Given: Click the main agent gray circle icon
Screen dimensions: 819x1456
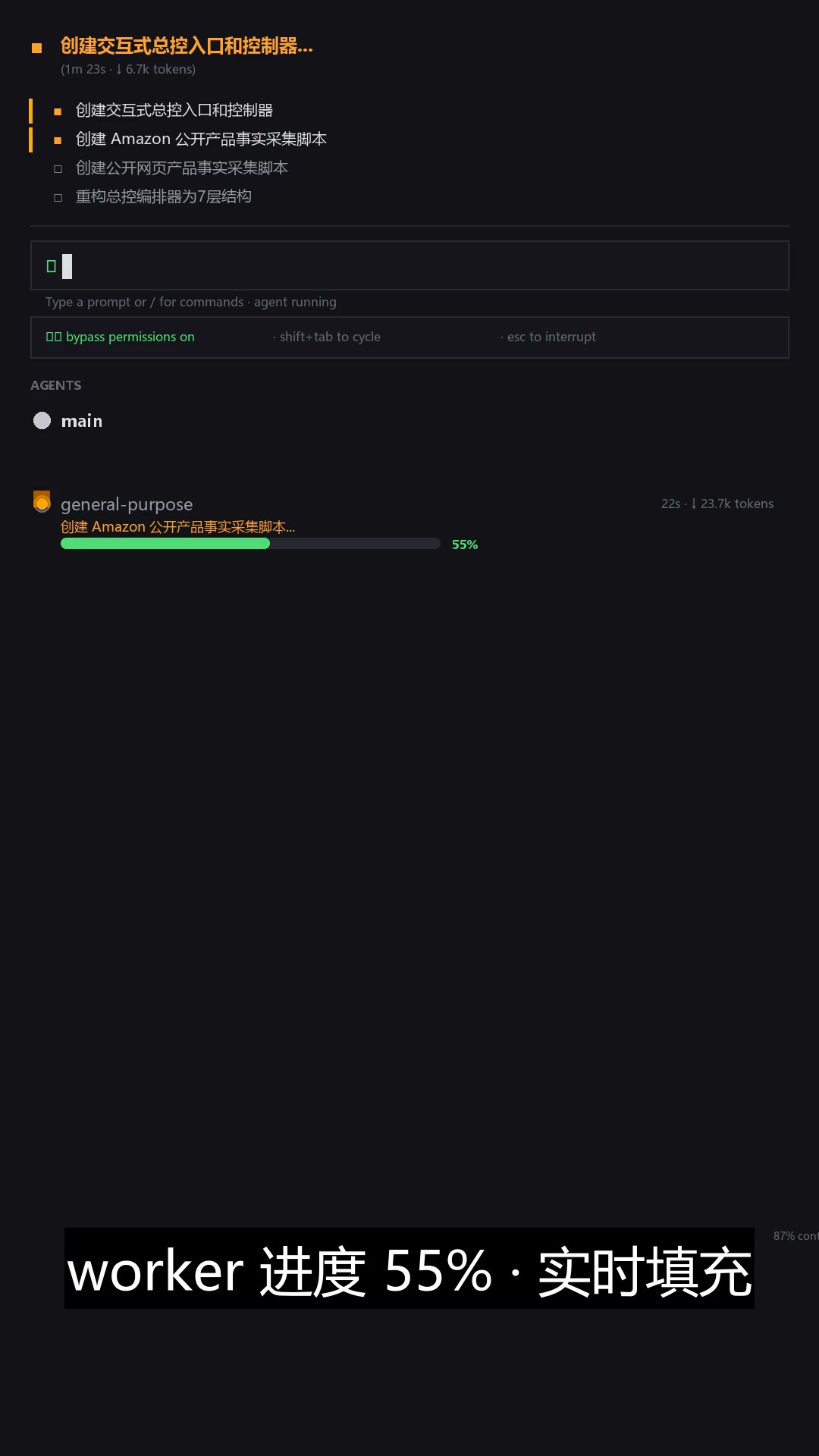Looking at the screenshot, I should point(42,421).
